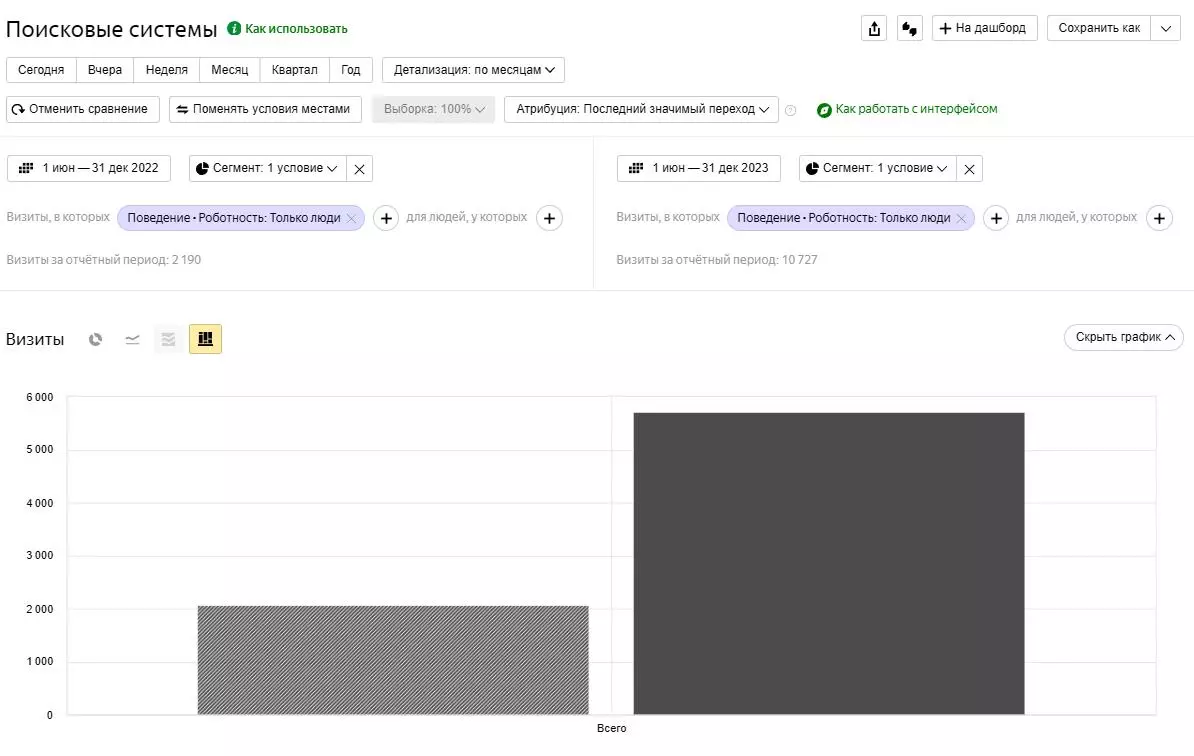The width and height of the screenshot is (1194, 756).
Task: Expand the Save as arrow menu
Action: tap(1166, 28)
